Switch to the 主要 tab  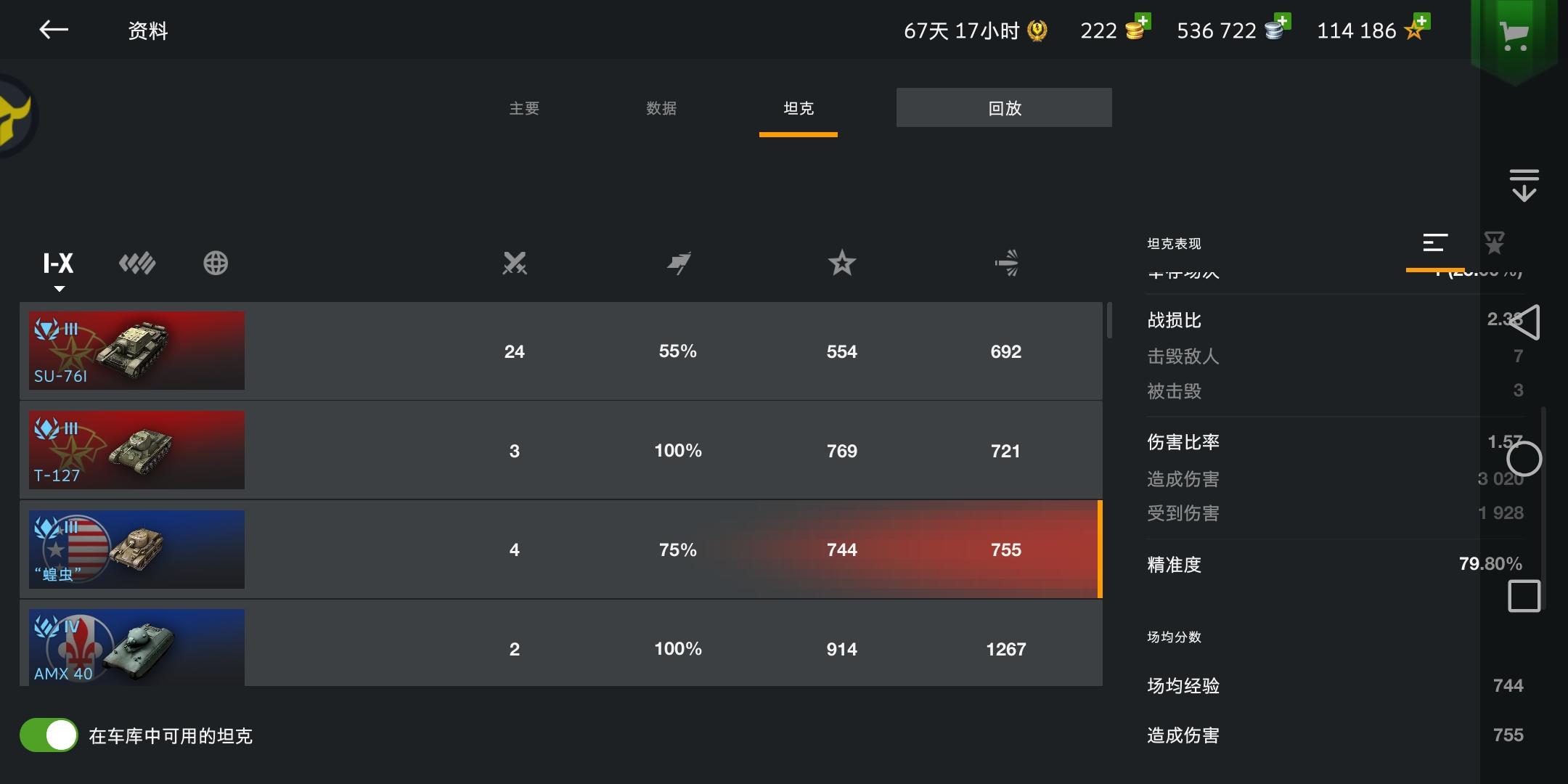click(x=524, y=108)
